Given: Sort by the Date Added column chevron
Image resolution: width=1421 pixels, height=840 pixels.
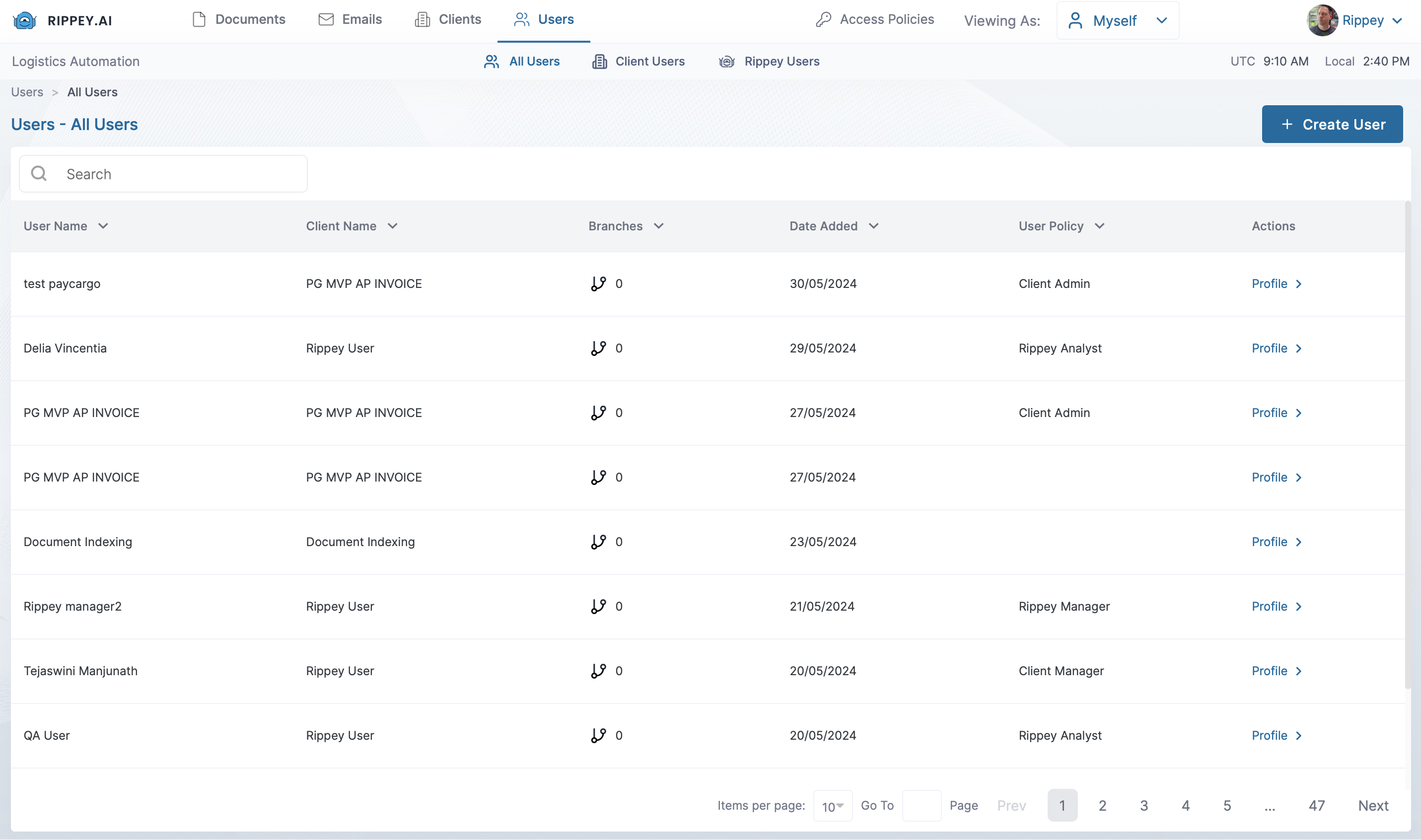Looking at the screenshot, I should pos(873,226).
